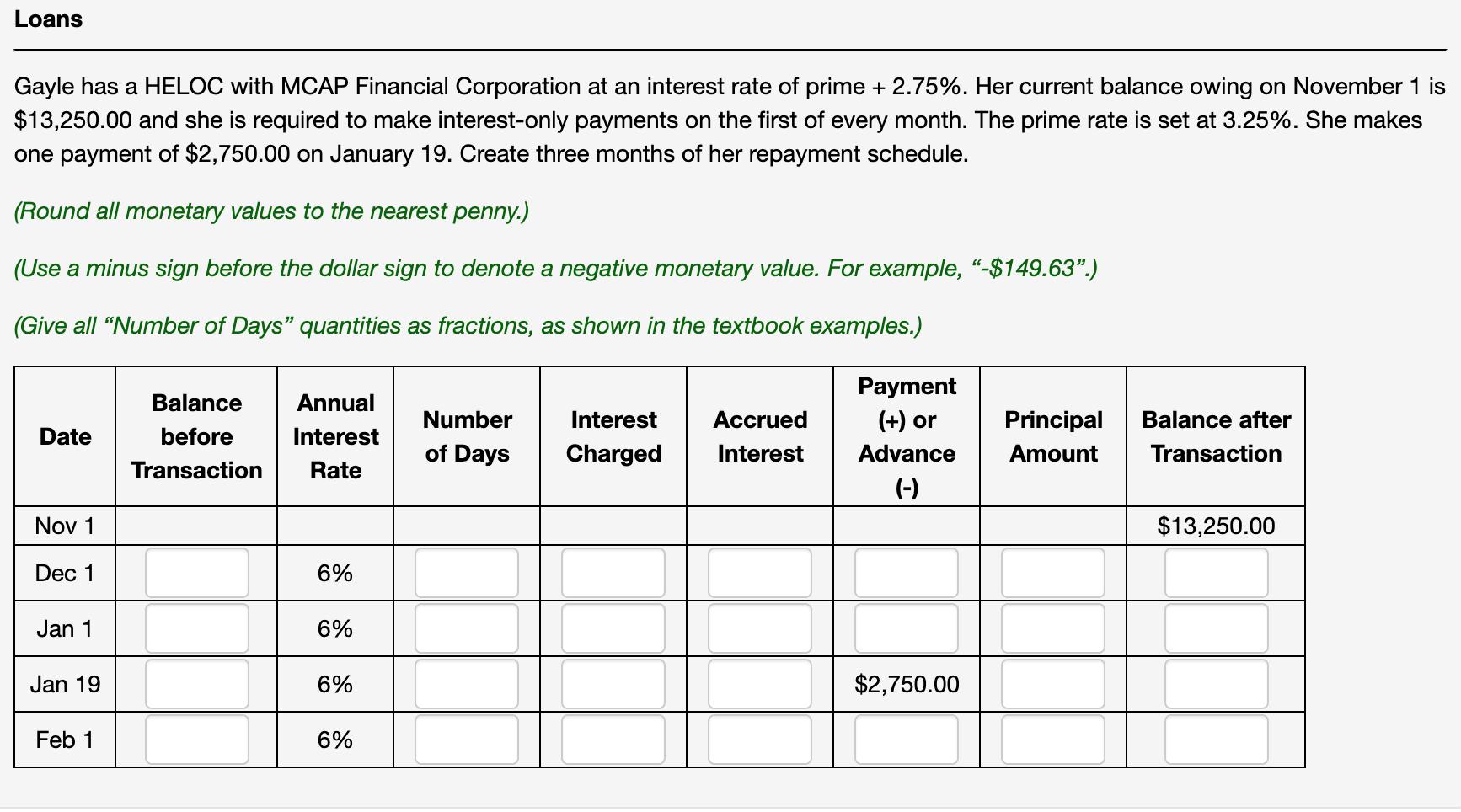
Task: Click the Balance after Transaction field for Feb 1
Action: coord(1216,740)
